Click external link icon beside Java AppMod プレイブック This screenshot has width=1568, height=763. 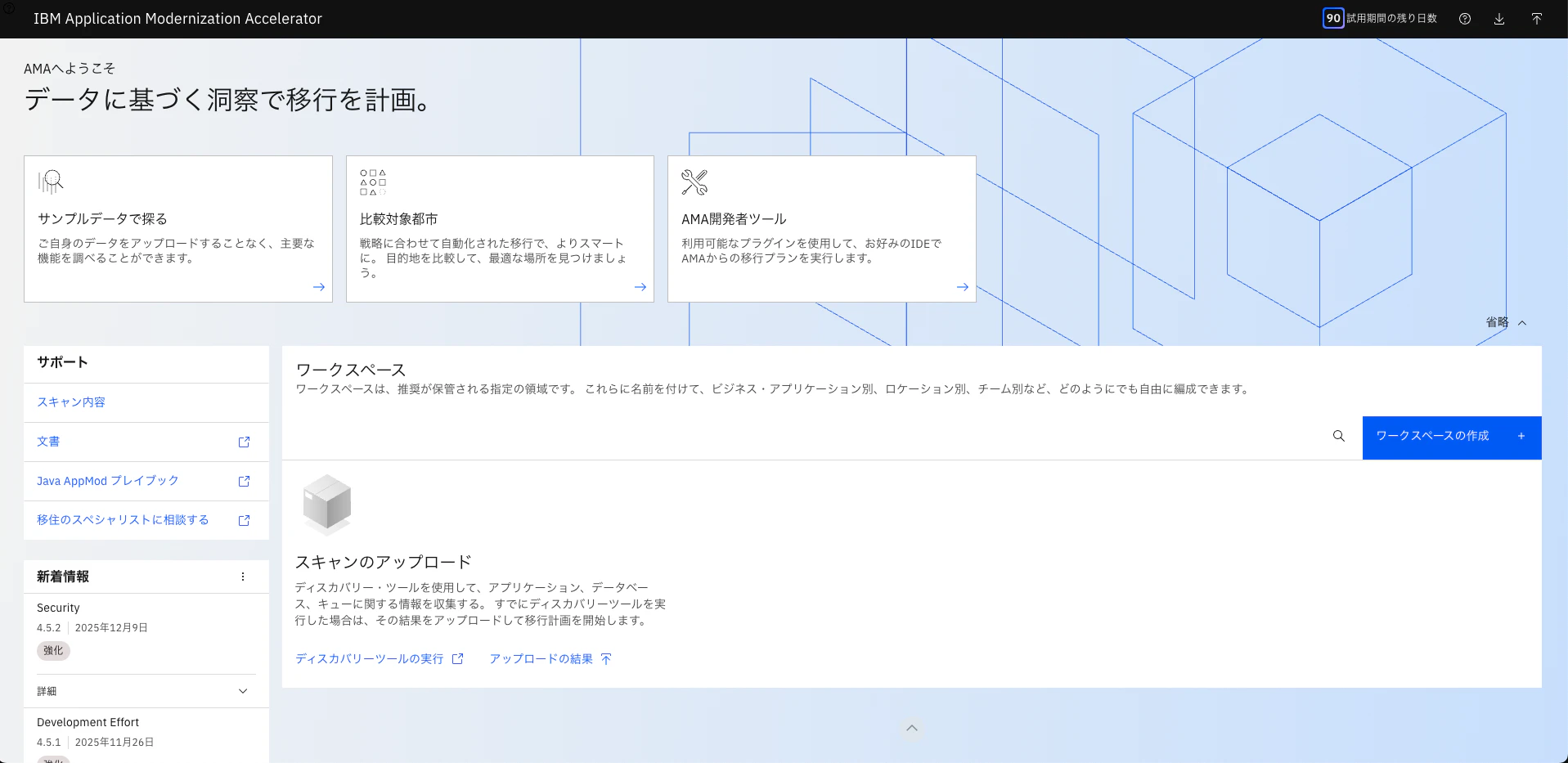click(x=244, y=481)
